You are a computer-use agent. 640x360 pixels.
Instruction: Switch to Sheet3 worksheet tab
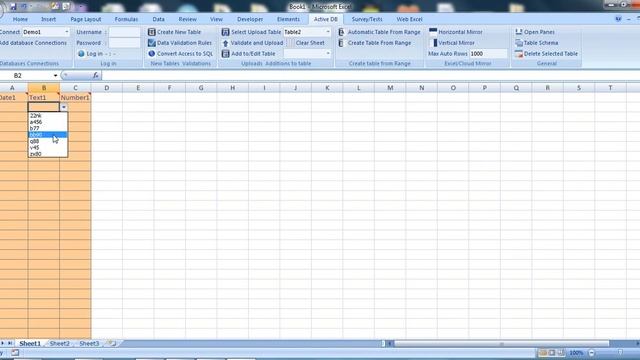89,344
